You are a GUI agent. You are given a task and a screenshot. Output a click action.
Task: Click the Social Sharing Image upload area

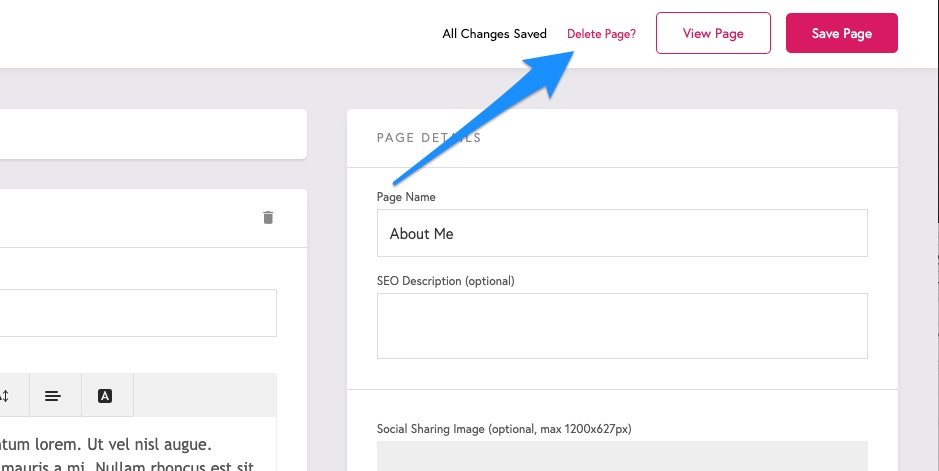pyautogui.click(x=622, y=456)
